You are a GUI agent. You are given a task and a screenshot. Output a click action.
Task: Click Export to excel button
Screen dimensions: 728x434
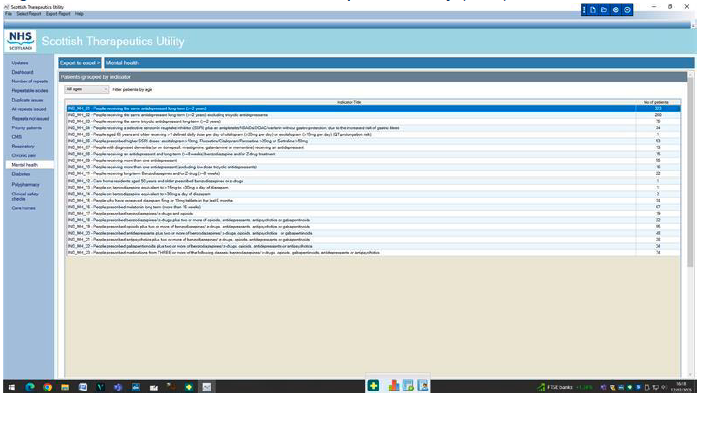(80, 63)
